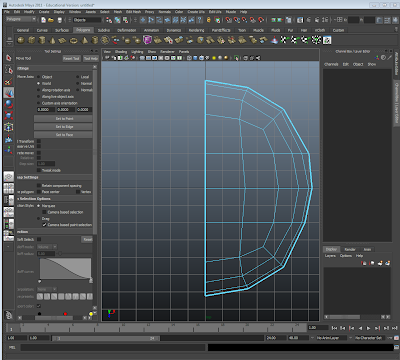This screenshot has width=400, height=360.
Task: Select the polygon sphere shelf icon
Action: tap(21, 41)
